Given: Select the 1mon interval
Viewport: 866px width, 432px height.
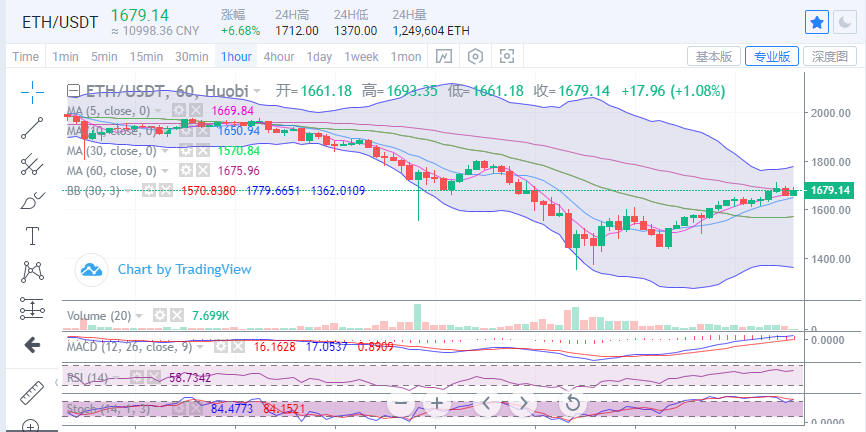Looking at the screenshot, I should click(x=406, y=56).
